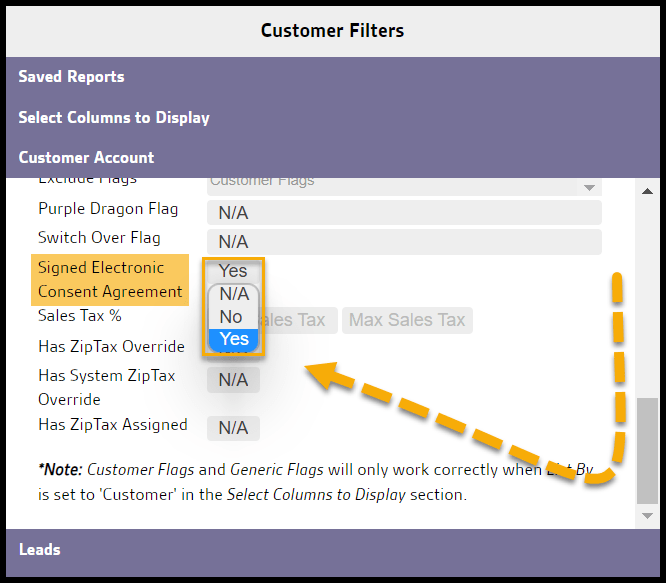Select N/A in the open consent list
The height and width of the screenshot is (583, 666).
[234, 294]
